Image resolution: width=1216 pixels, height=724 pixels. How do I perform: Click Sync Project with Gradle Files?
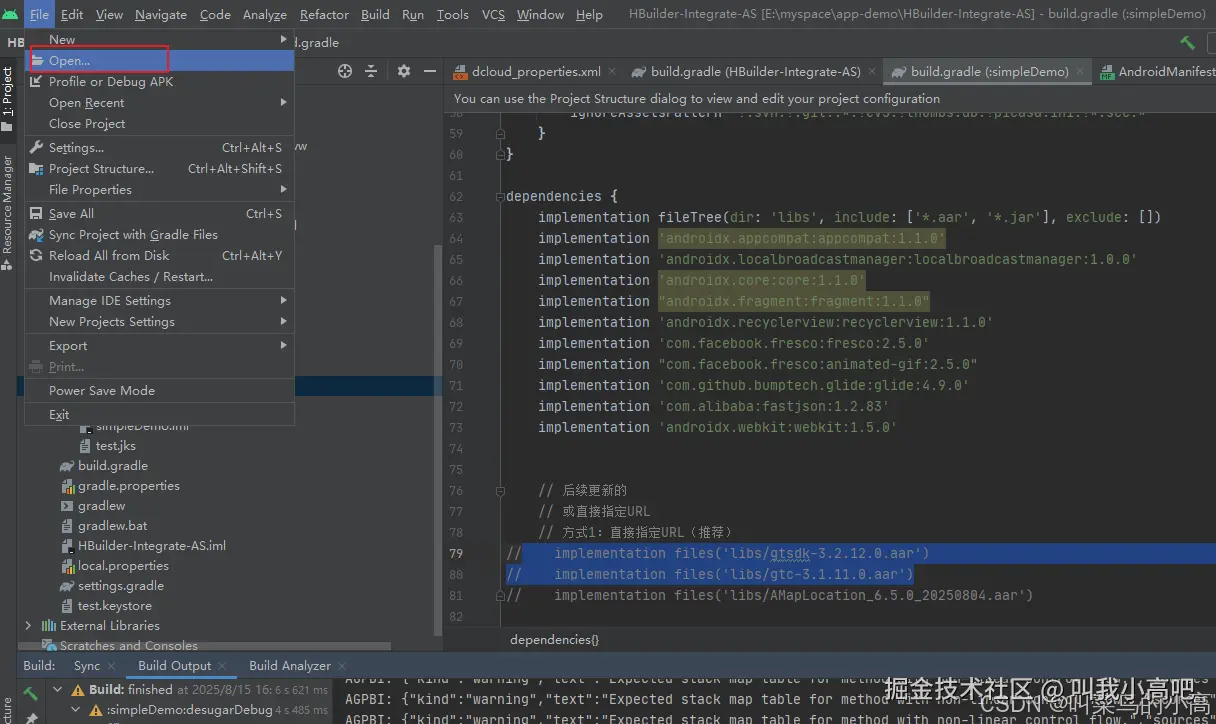pyautogui.click(x=160, y=234)
